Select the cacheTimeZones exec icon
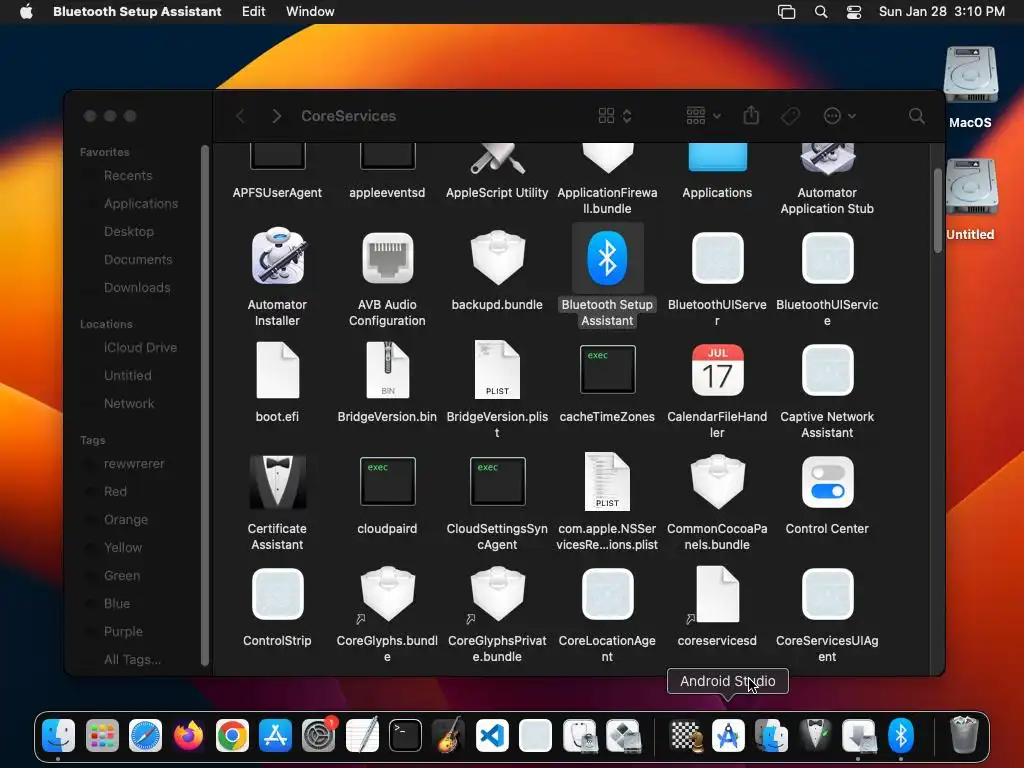1024x768 pixels. click(607, 370)
